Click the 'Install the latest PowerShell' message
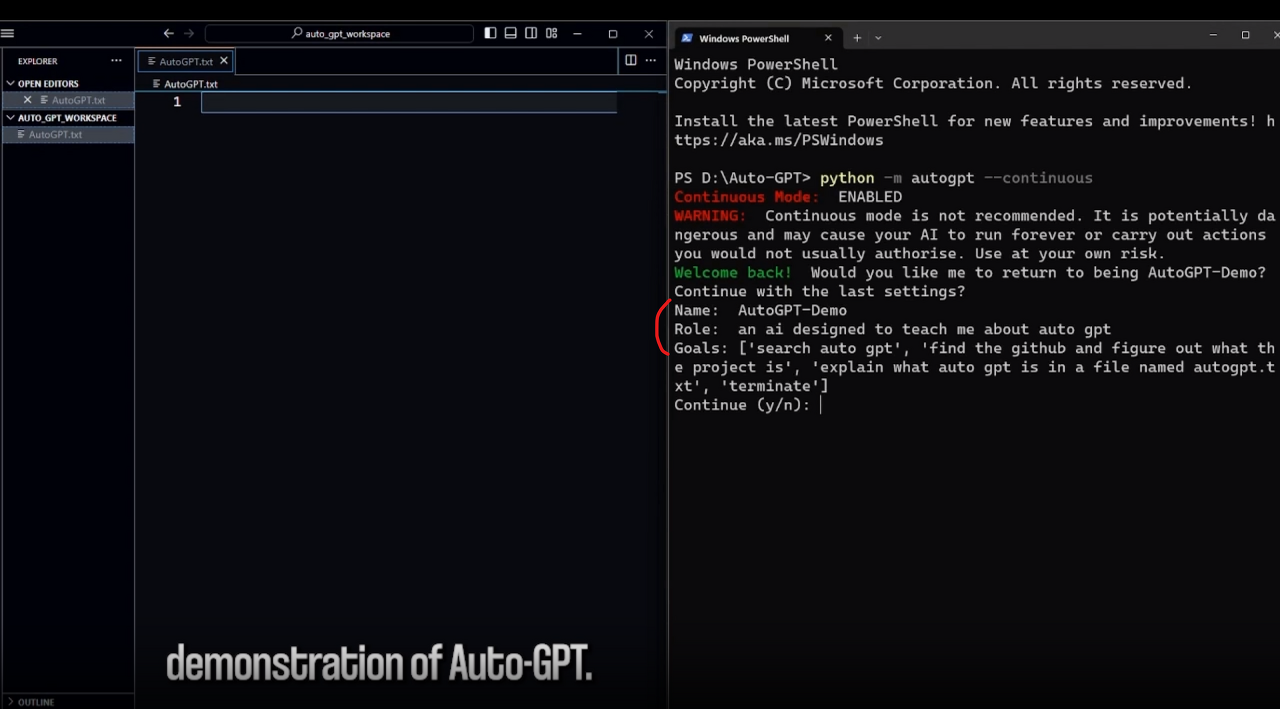Image resolution: width=1280 pixels, height=709 pixels. pos(975,131)
